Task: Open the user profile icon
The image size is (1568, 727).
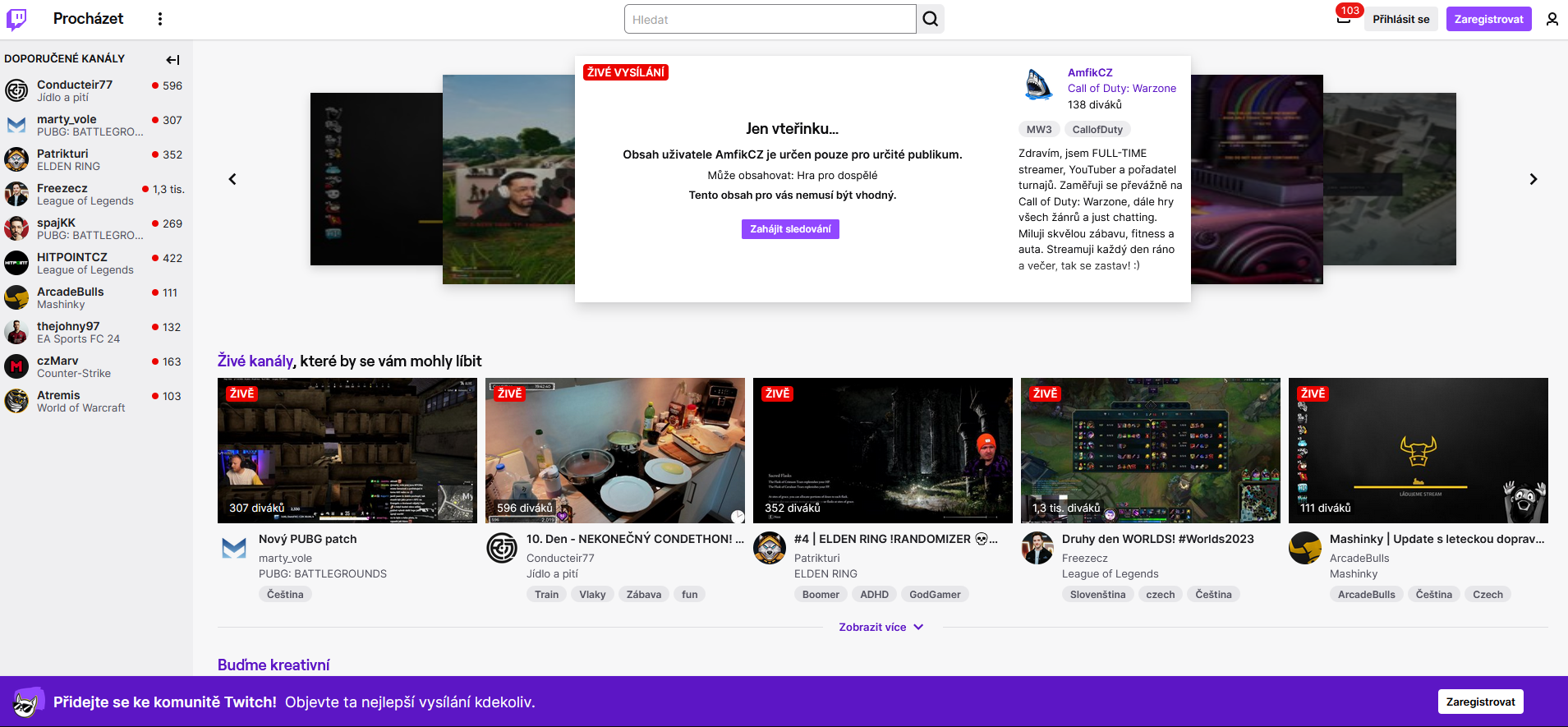Action: (x=1552, y=19)
